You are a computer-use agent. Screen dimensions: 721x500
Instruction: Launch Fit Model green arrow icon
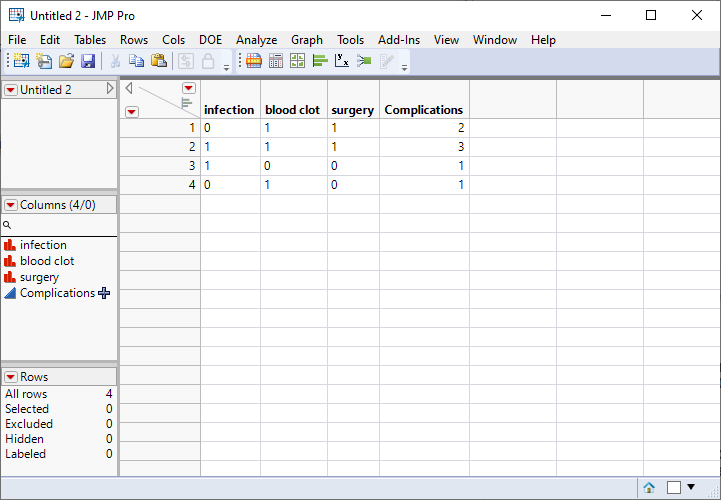pyautogui.click(x=364, y=61)
